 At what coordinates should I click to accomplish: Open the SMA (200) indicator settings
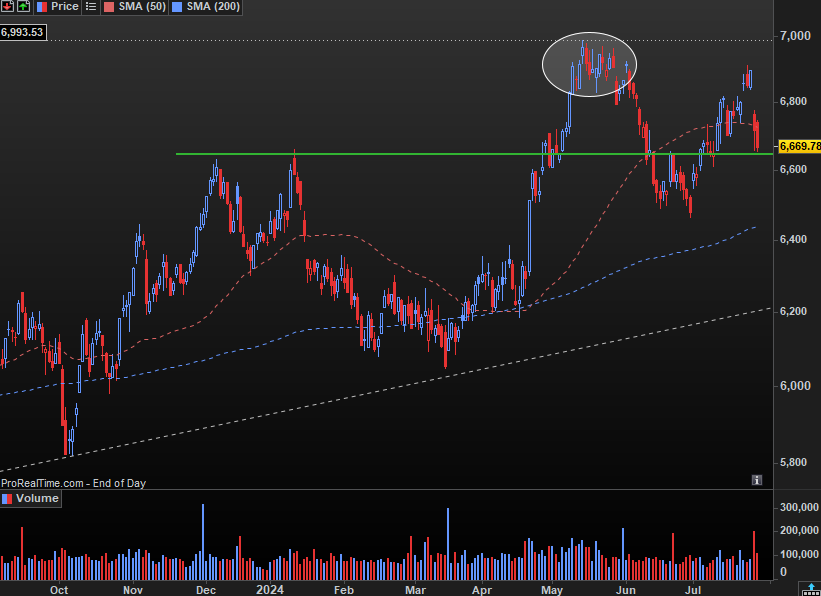point(213,6)
